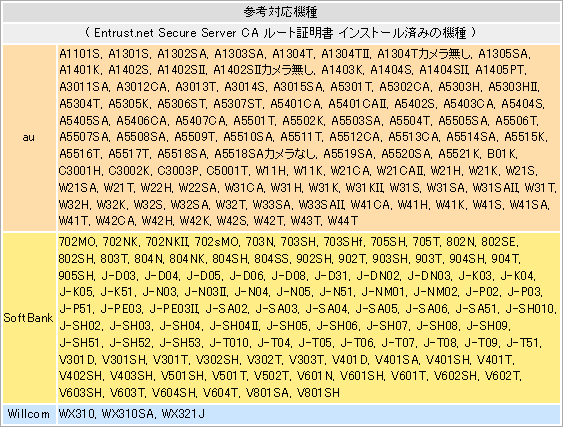Select model A1305SA in the au row
Viewport: 563px width, 427px height.
click(x=503, y=54)
